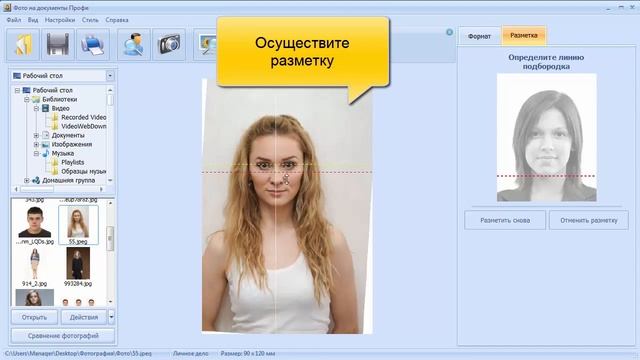
Task: Open the Файл menu
Action: click(x=13, y=20)
